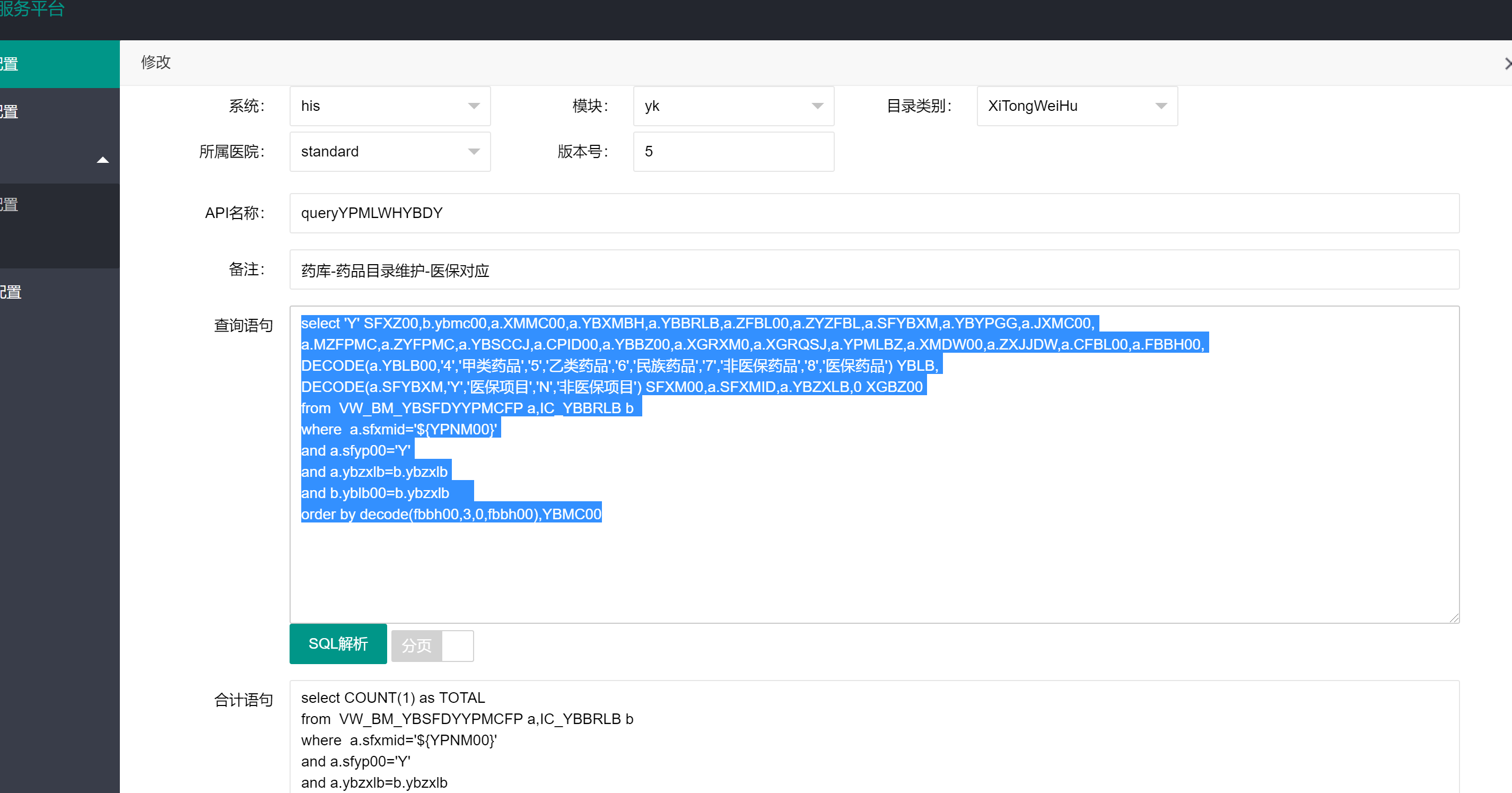The width and height of the screenshot is (1512, 793).
Task: Click the 服务平台 header title
Action: (x=32, y=9)
